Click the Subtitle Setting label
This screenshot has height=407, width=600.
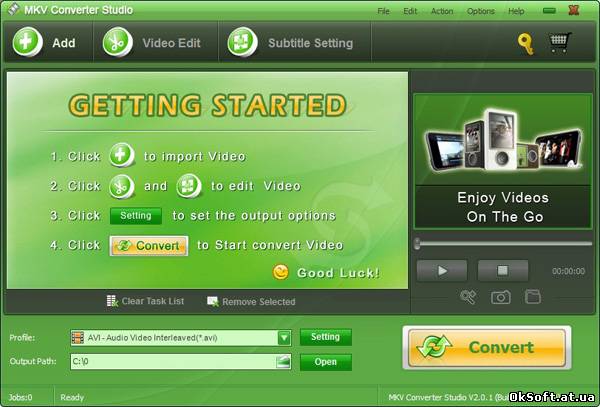pos(310,43)
